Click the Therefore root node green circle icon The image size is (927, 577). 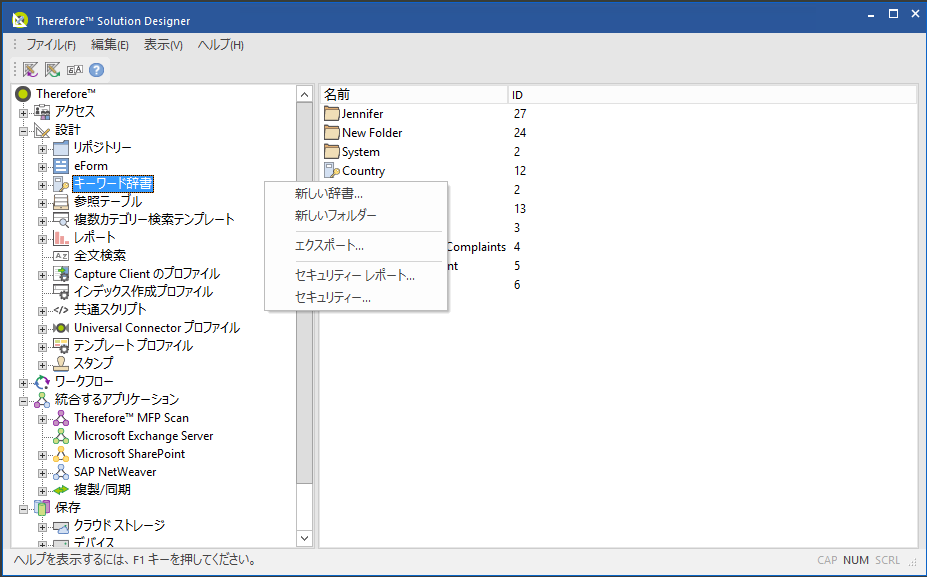(x=23, y=93)
